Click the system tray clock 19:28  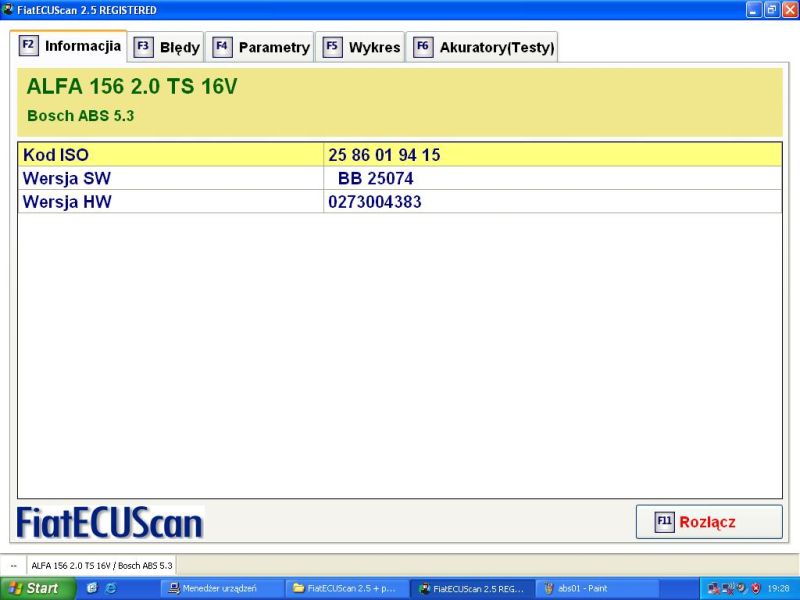(x=778, y=589)
